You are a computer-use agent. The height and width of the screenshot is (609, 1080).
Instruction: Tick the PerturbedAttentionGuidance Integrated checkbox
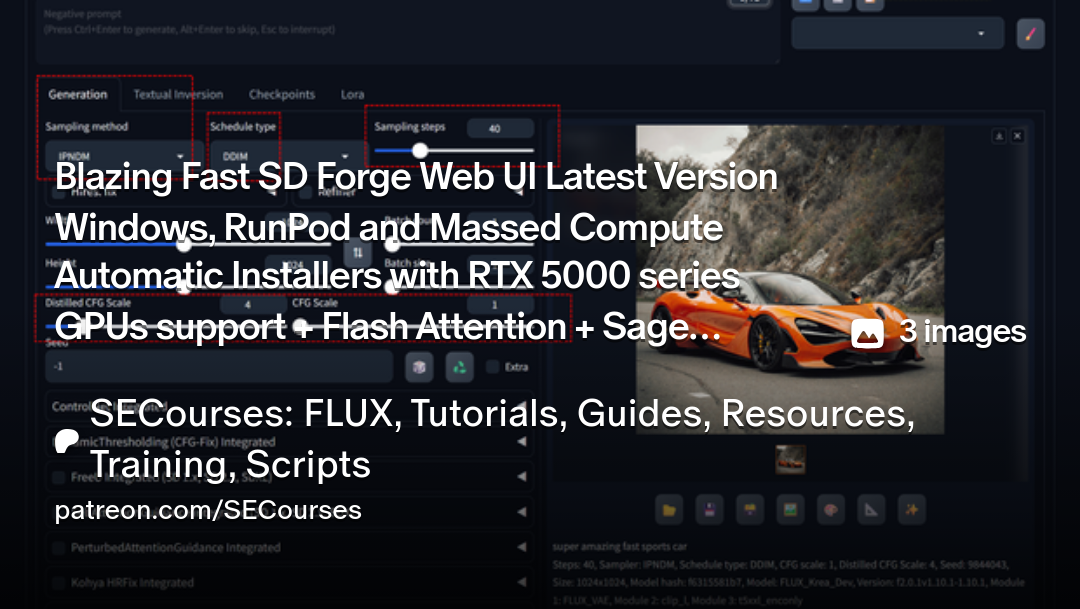coord(59,548)
